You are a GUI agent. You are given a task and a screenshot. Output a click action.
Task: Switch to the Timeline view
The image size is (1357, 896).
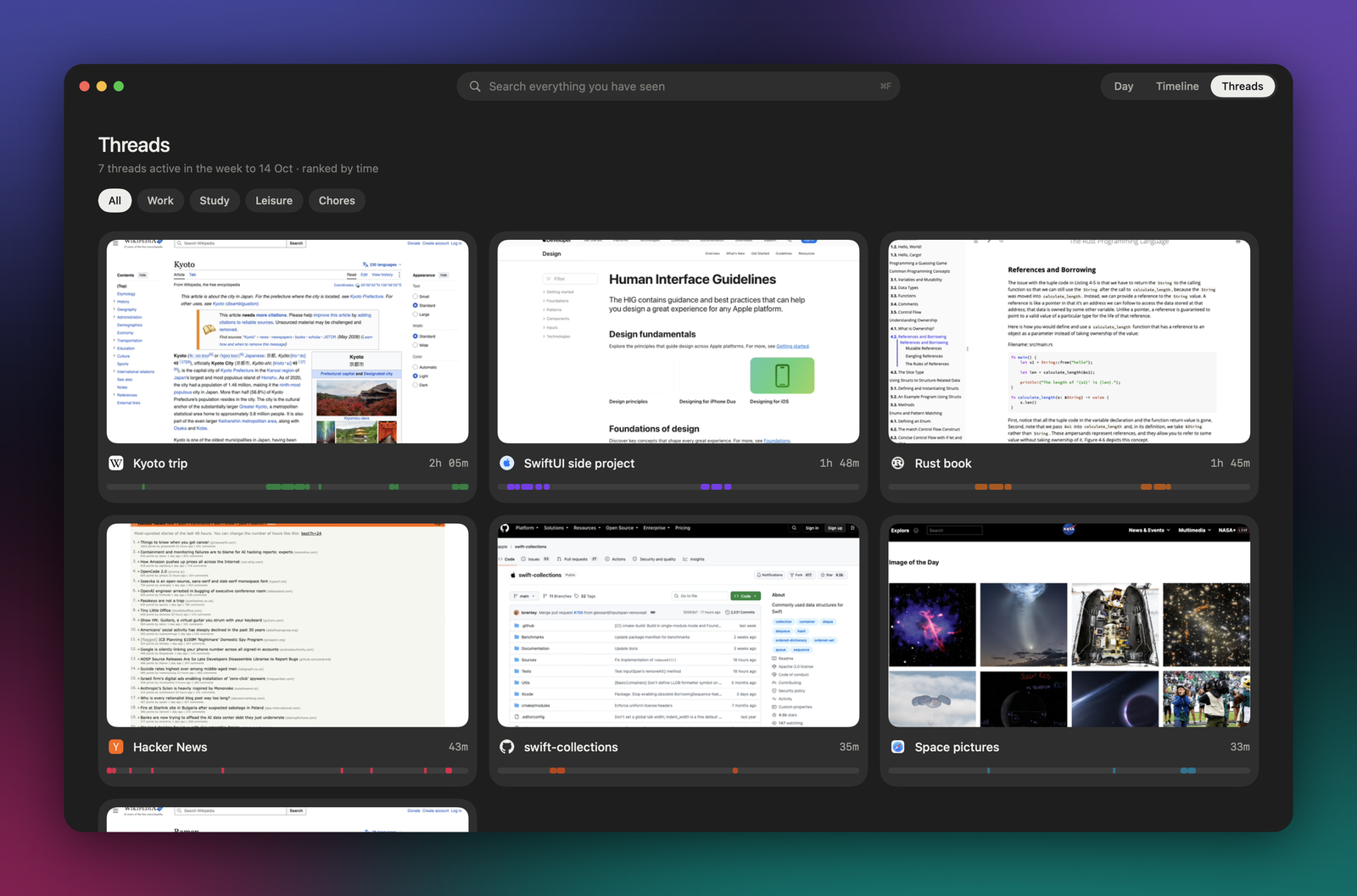coord(1177,86)
